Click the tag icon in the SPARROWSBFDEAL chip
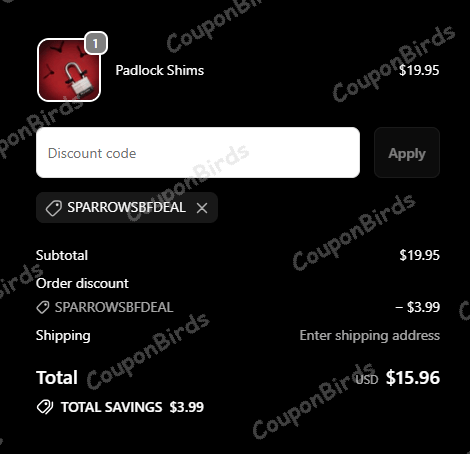The width and height of the screenshot is (470, 454). click(53, 208)
